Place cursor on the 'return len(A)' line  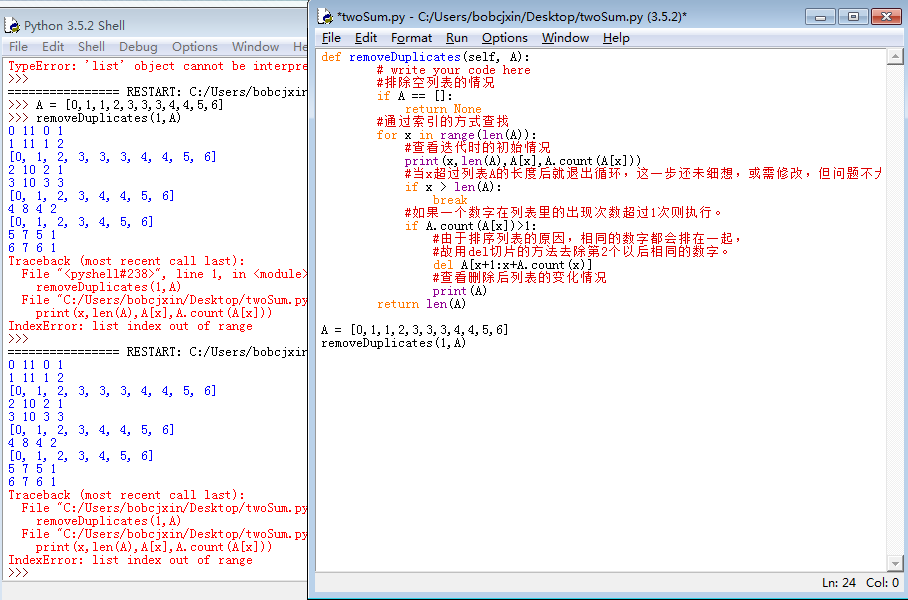(421, 304)
